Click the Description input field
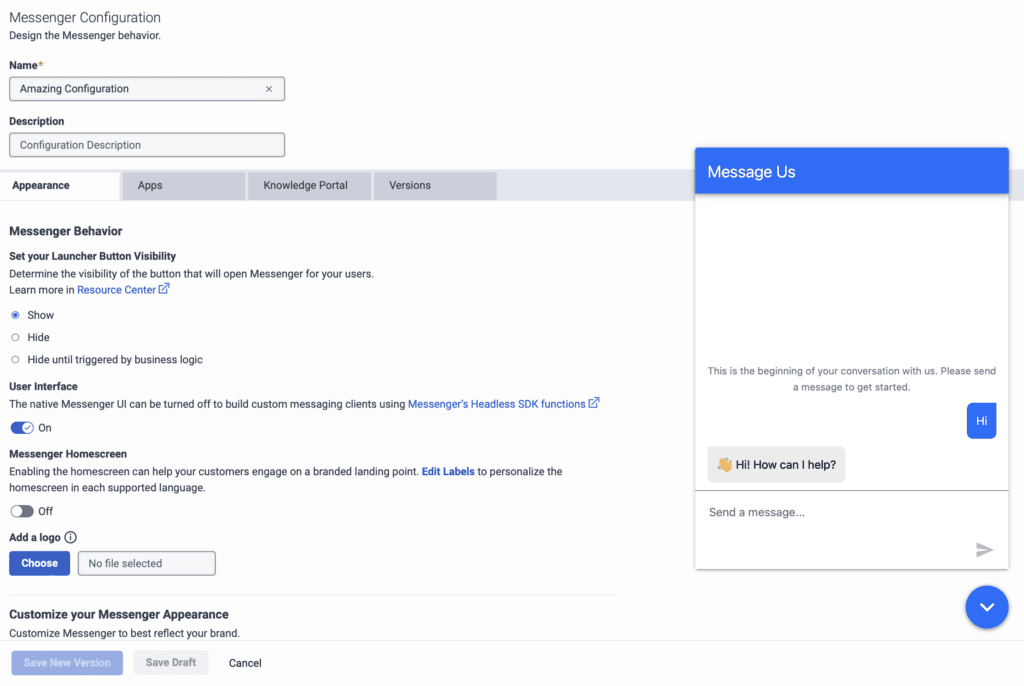This screenshot has height=686, width=1024. tap(146, 144)
